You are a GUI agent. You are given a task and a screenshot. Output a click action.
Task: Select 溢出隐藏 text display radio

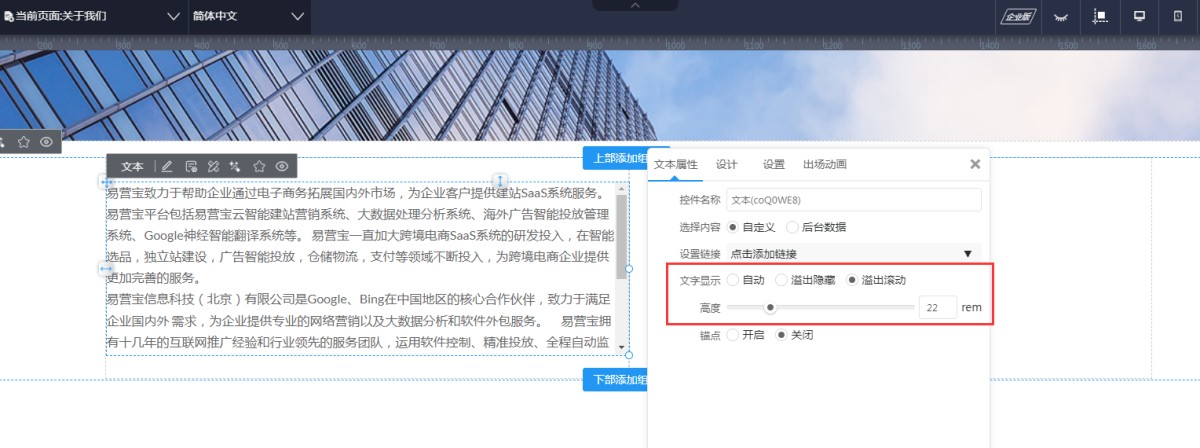click(x=781, y=280)
